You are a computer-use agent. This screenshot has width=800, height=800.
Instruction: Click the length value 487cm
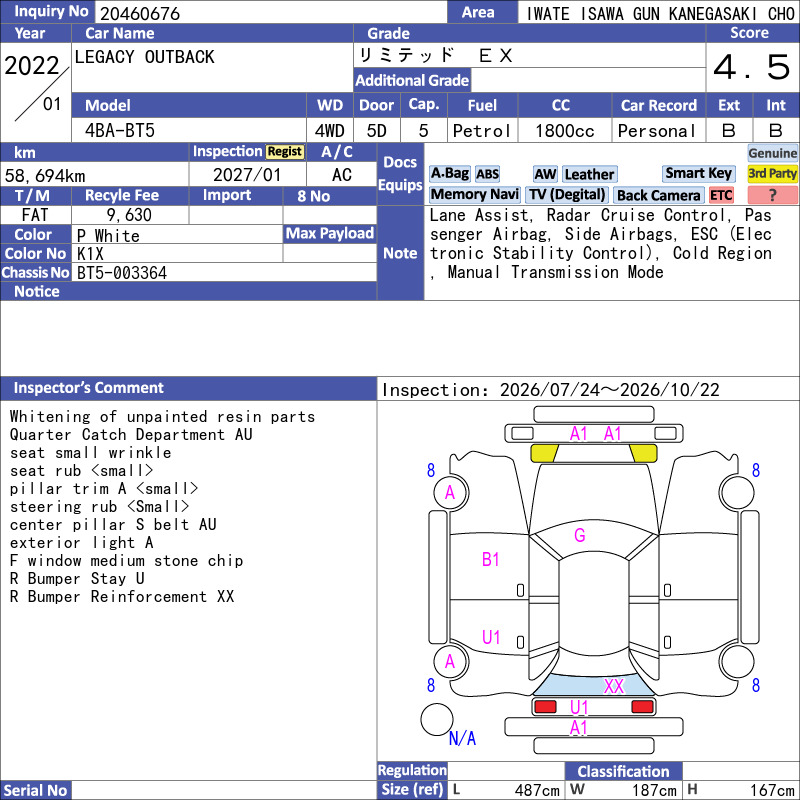537,791
